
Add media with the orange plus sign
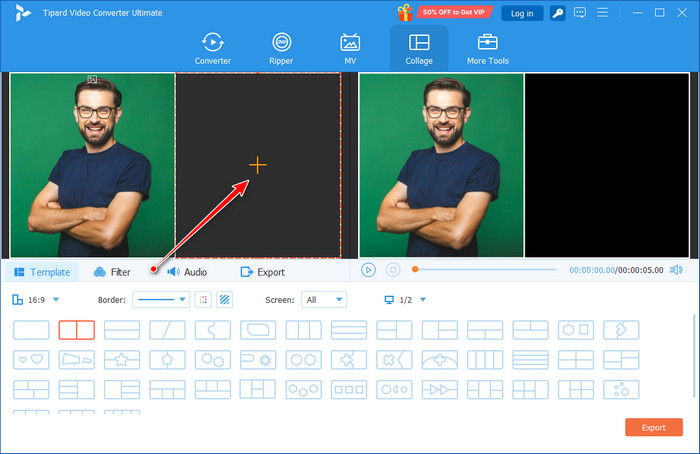[x=258, y=165]
